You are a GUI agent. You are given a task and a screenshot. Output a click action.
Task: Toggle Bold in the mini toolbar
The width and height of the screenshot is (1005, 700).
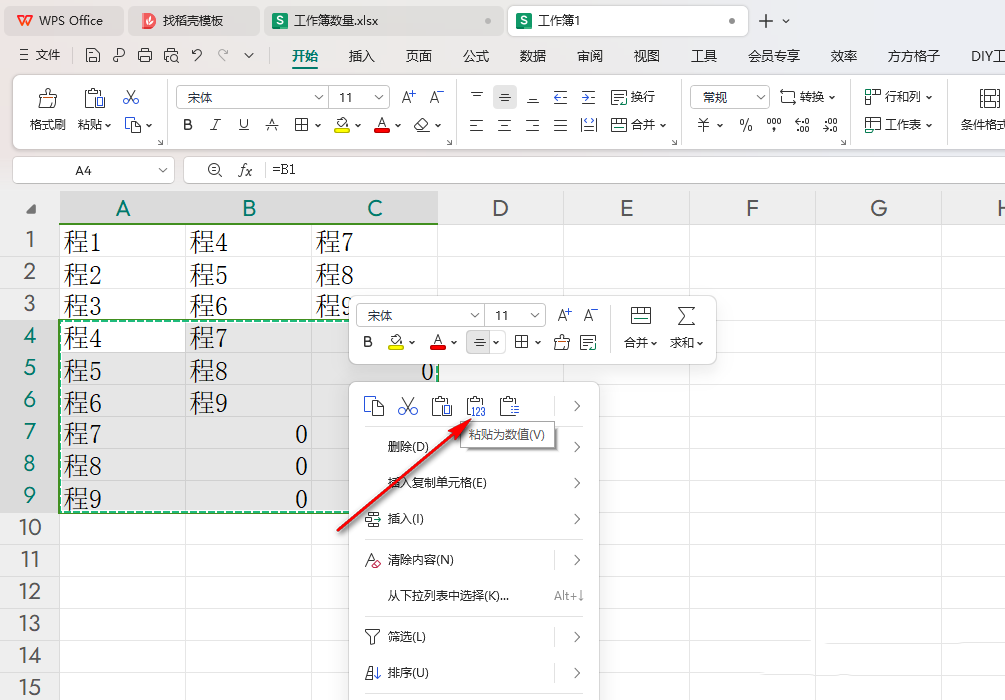368,342
